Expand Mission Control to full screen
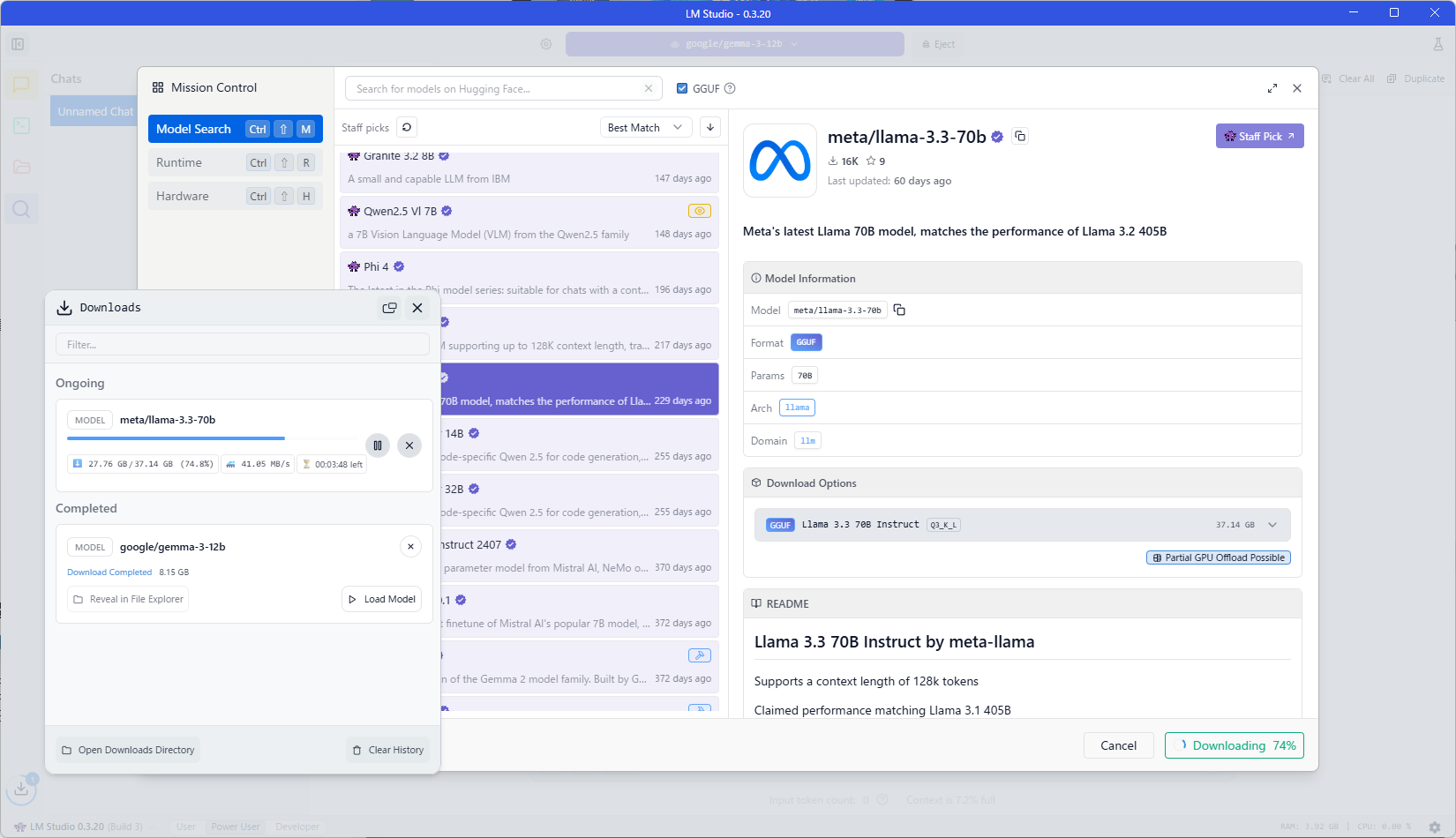Viewport: 1456px width, 838px height. click(x=1272, y=88)
